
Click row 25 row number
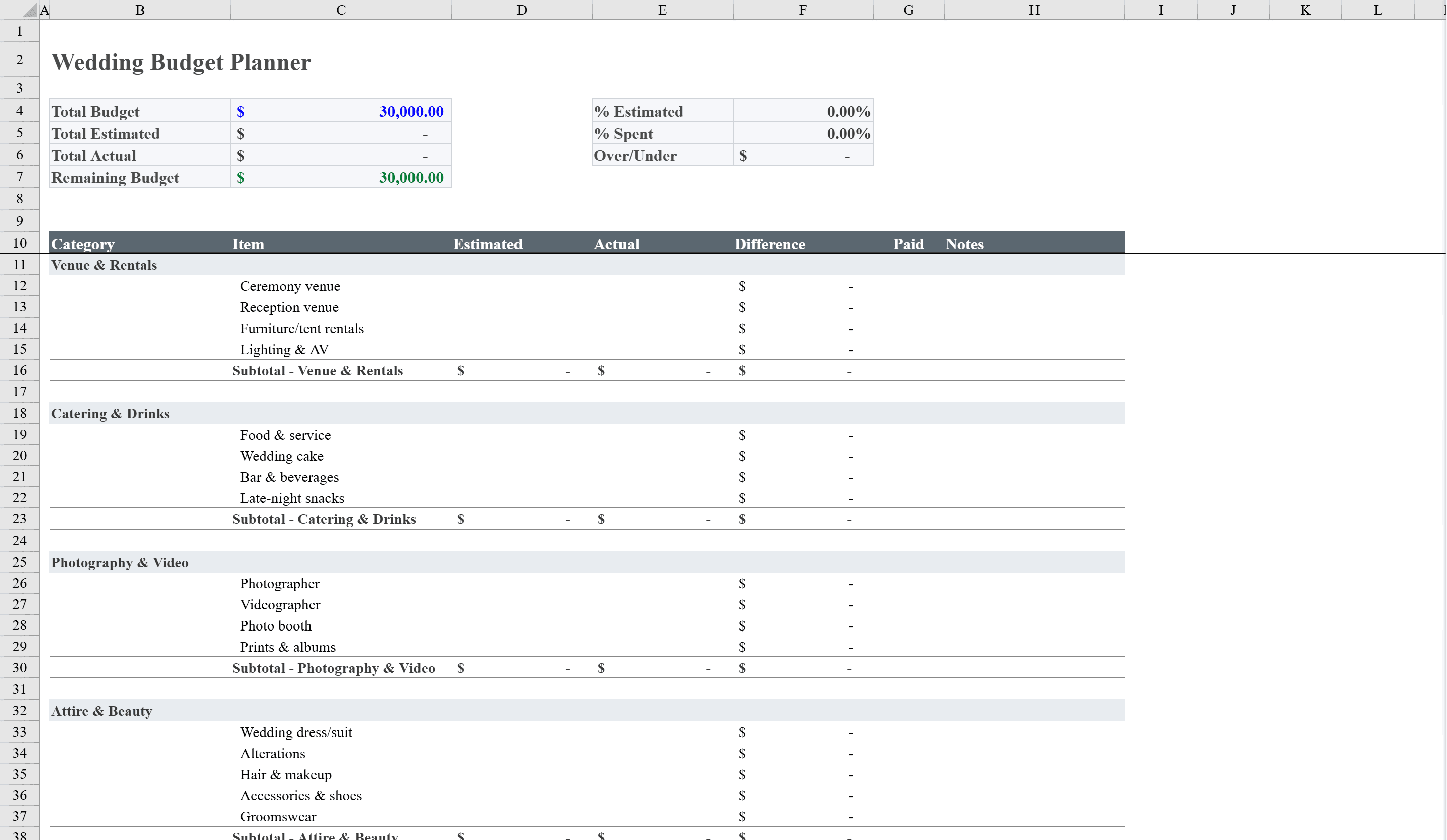click(x=19, y=562)
